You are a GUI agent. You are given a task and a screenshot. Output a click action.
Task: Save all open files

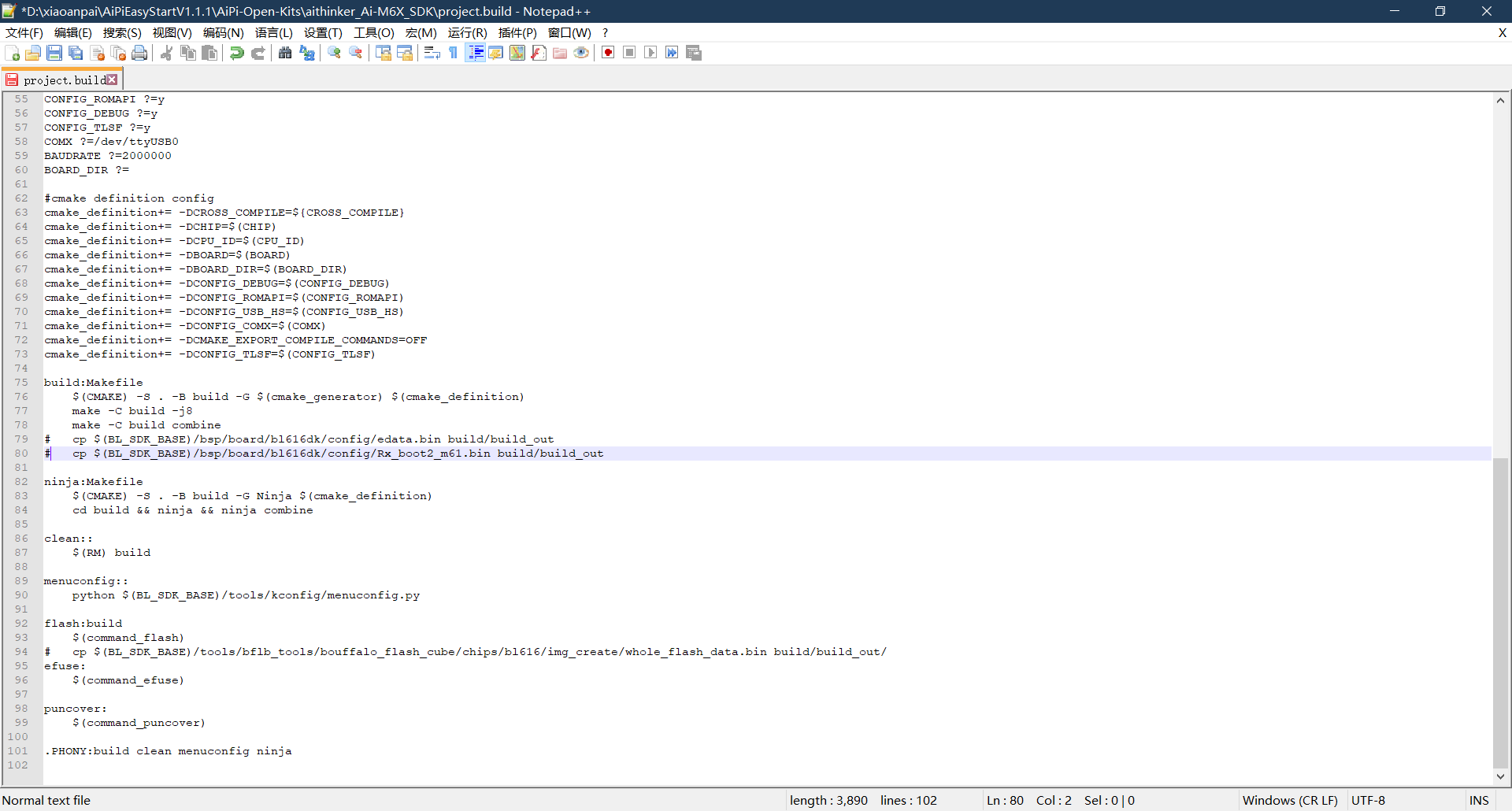pos(76,53)
